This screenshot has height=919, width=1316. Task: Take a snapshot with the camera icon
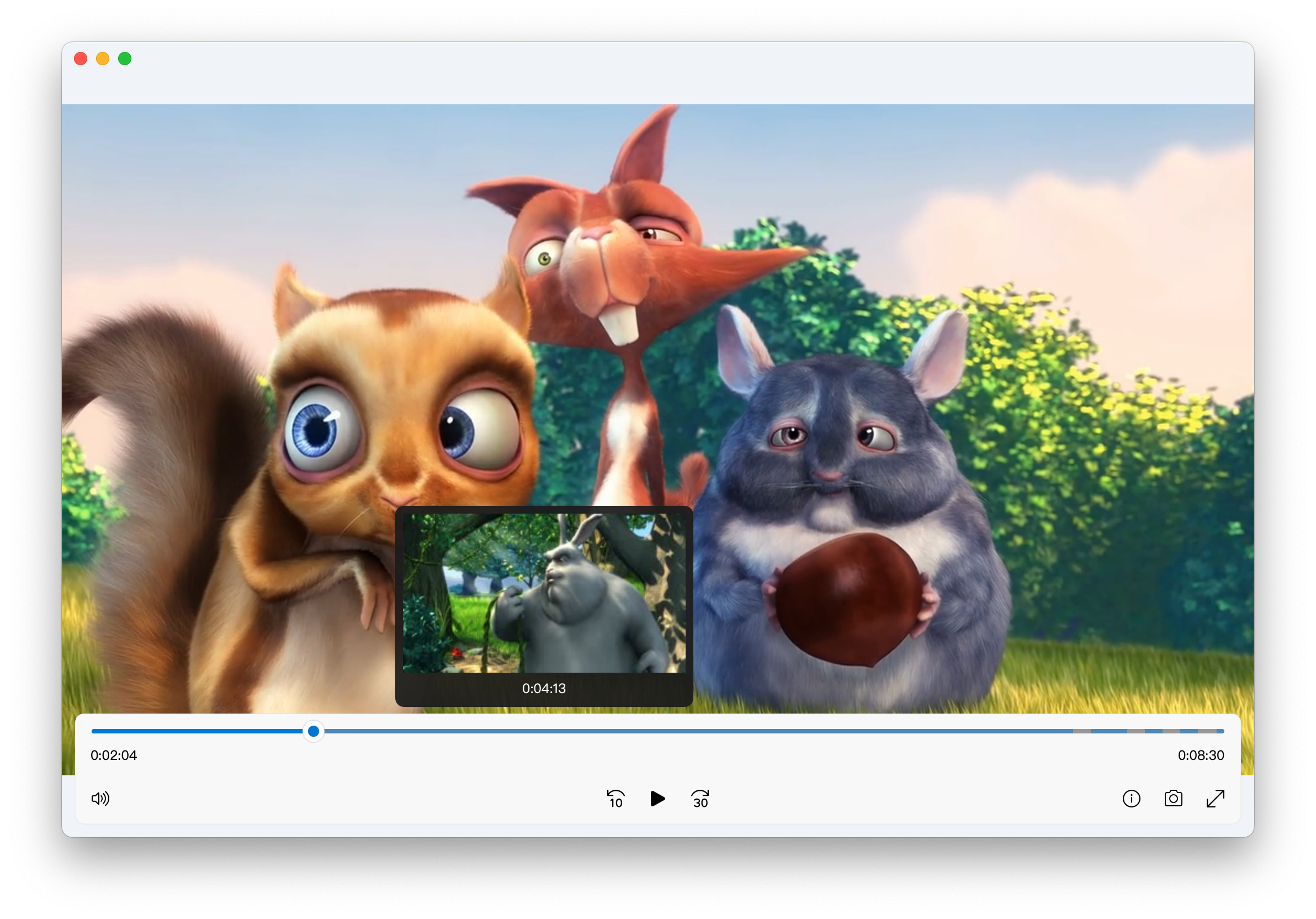(1173, 799)
